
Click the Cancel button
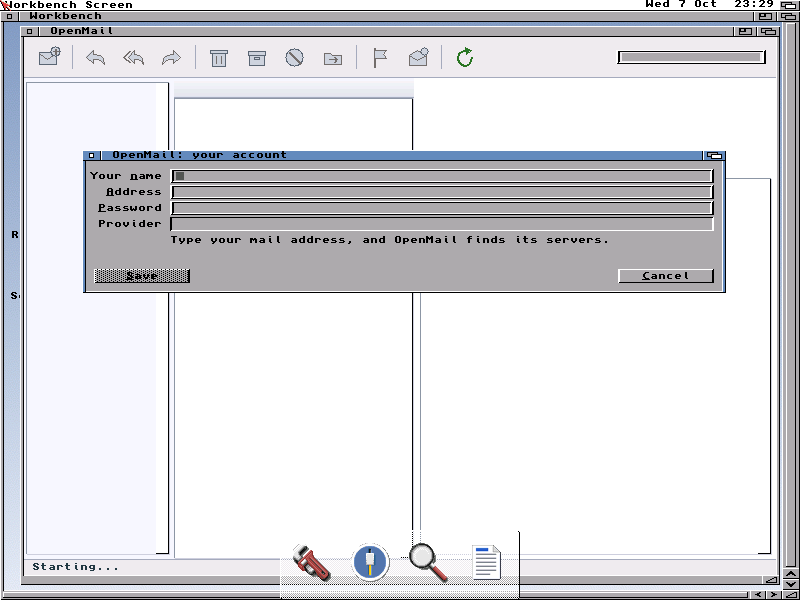(665, 276)
